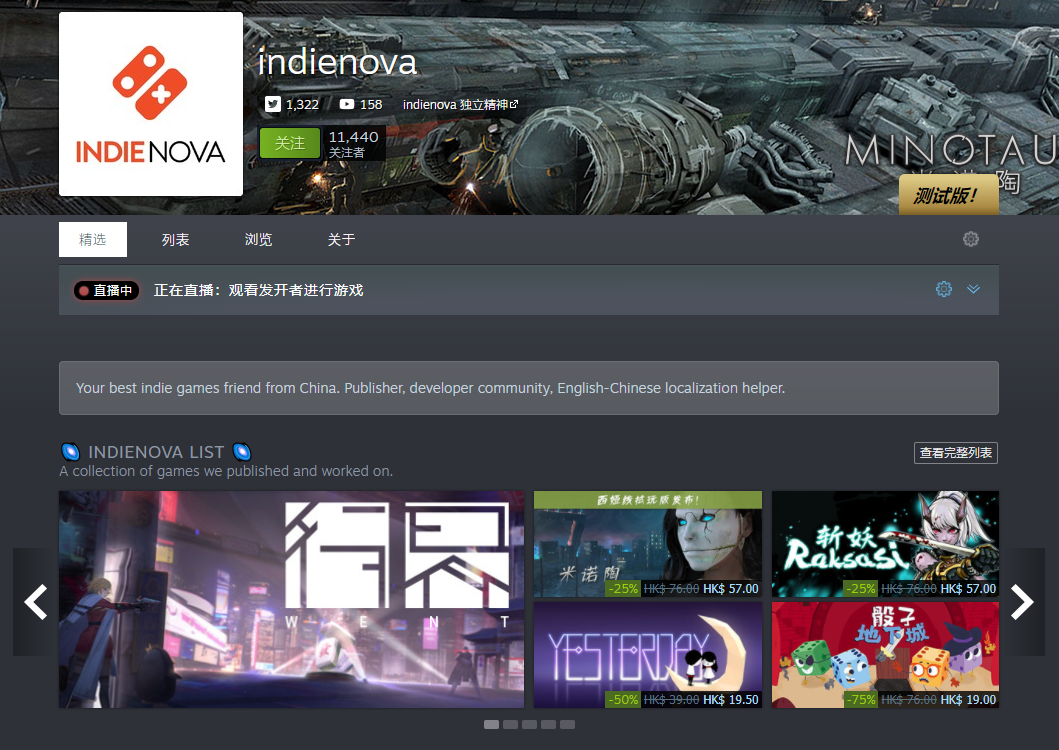Image resolution: width=1059 pixels, height=750 pixels.
Task: Switch to the 列表 tab
Action: (x=176, y=239)
